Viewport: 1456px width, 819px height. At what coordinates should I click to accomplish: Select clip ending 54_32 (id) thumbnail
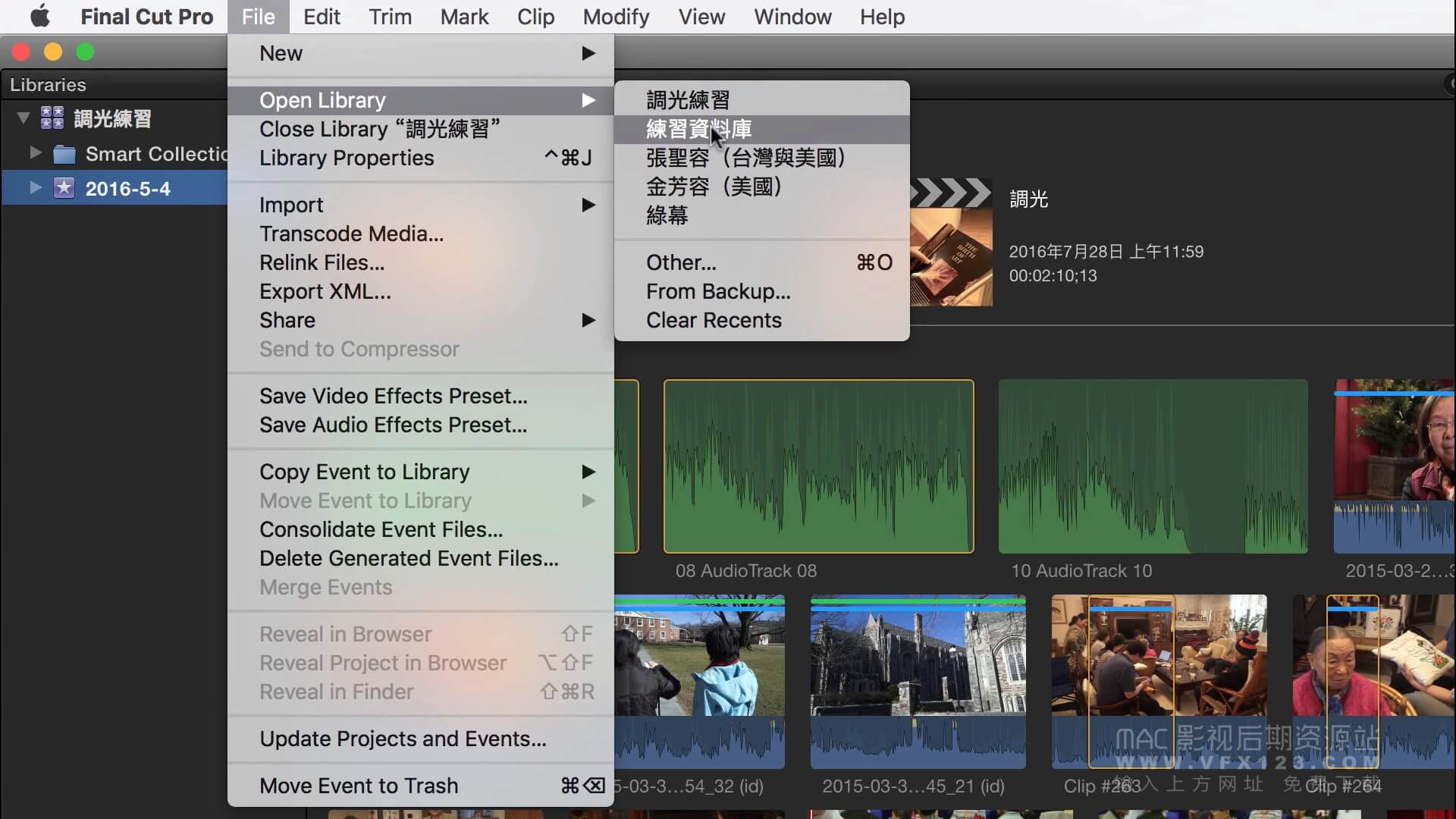tap(699, 682)
